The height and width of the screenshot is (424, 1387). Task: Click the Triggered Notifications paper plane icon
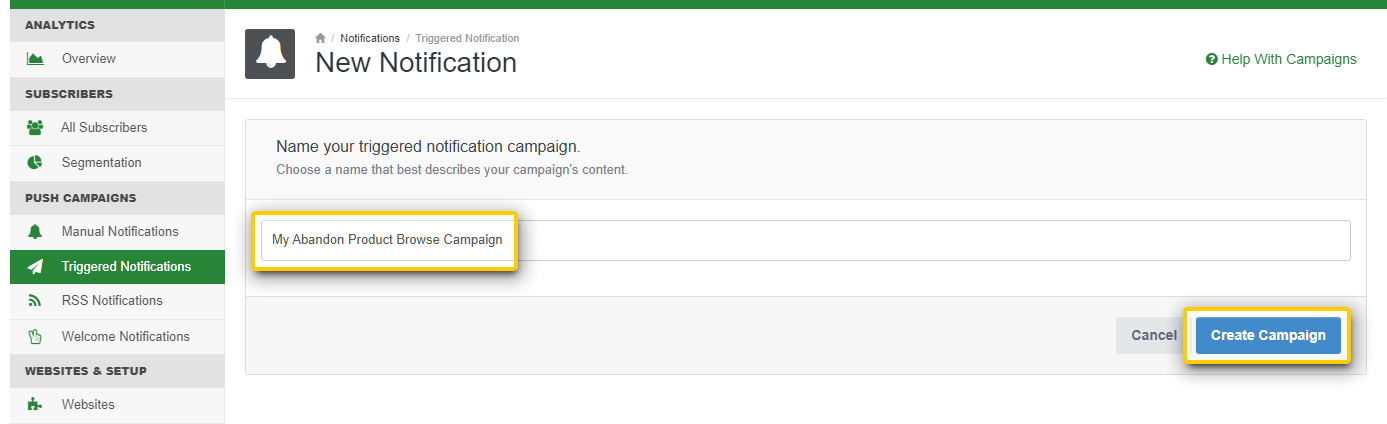(x=35, y=267)
